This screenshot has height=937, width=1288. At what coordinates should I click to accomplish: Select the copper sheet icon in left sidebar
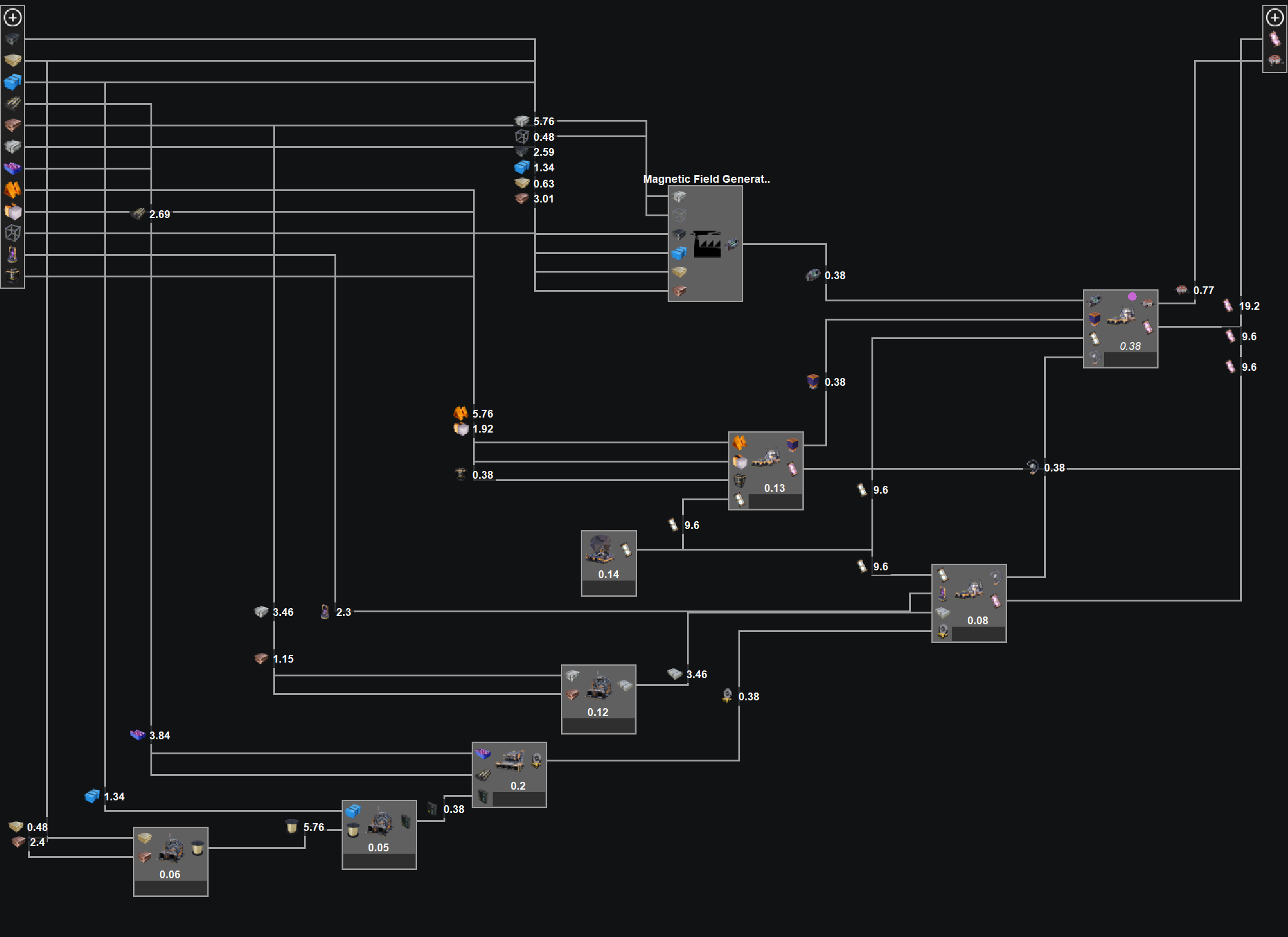pos(13,124)
